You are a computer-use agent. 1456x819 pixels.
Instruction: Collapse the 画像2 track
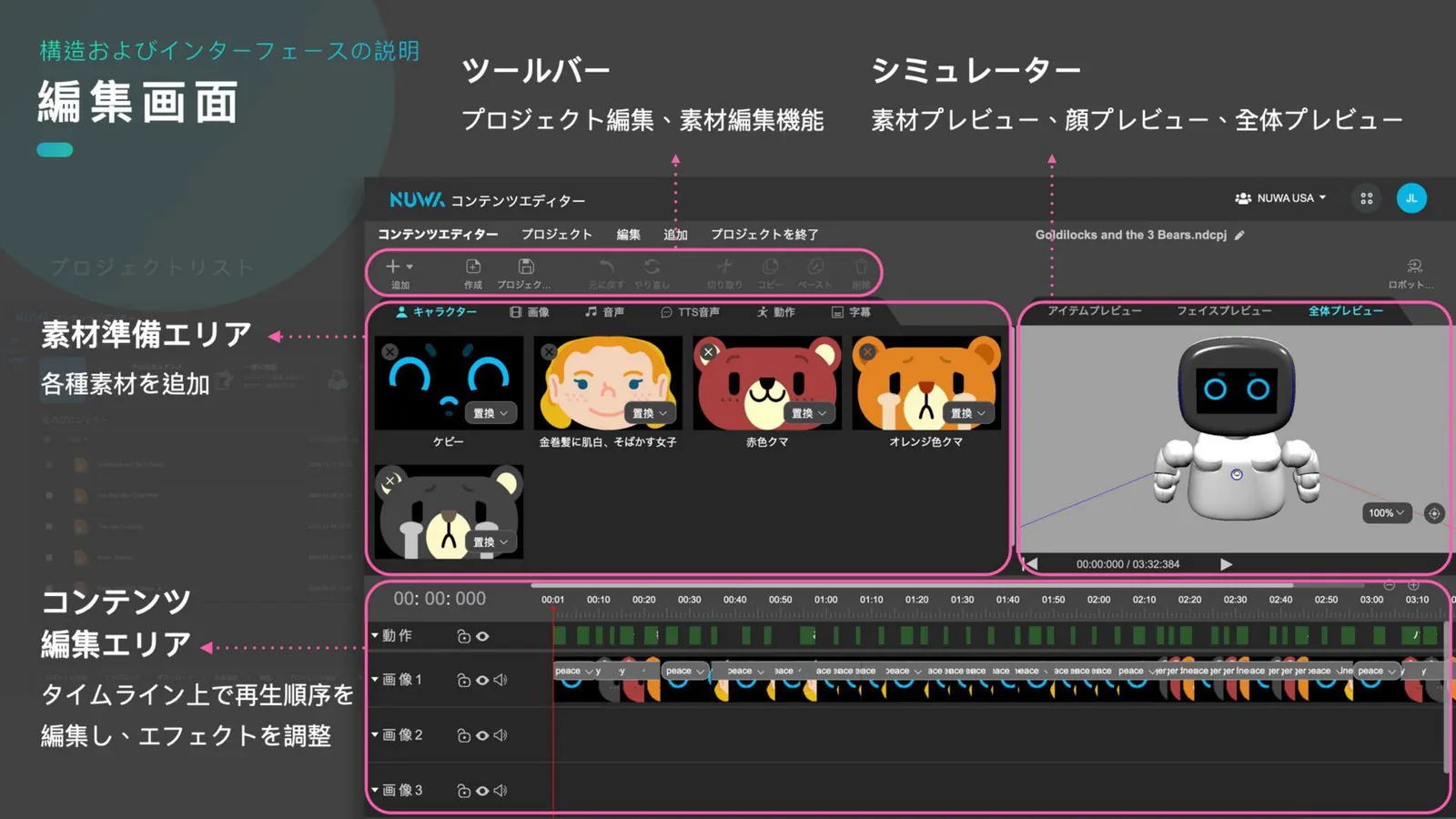pos(374,734)
